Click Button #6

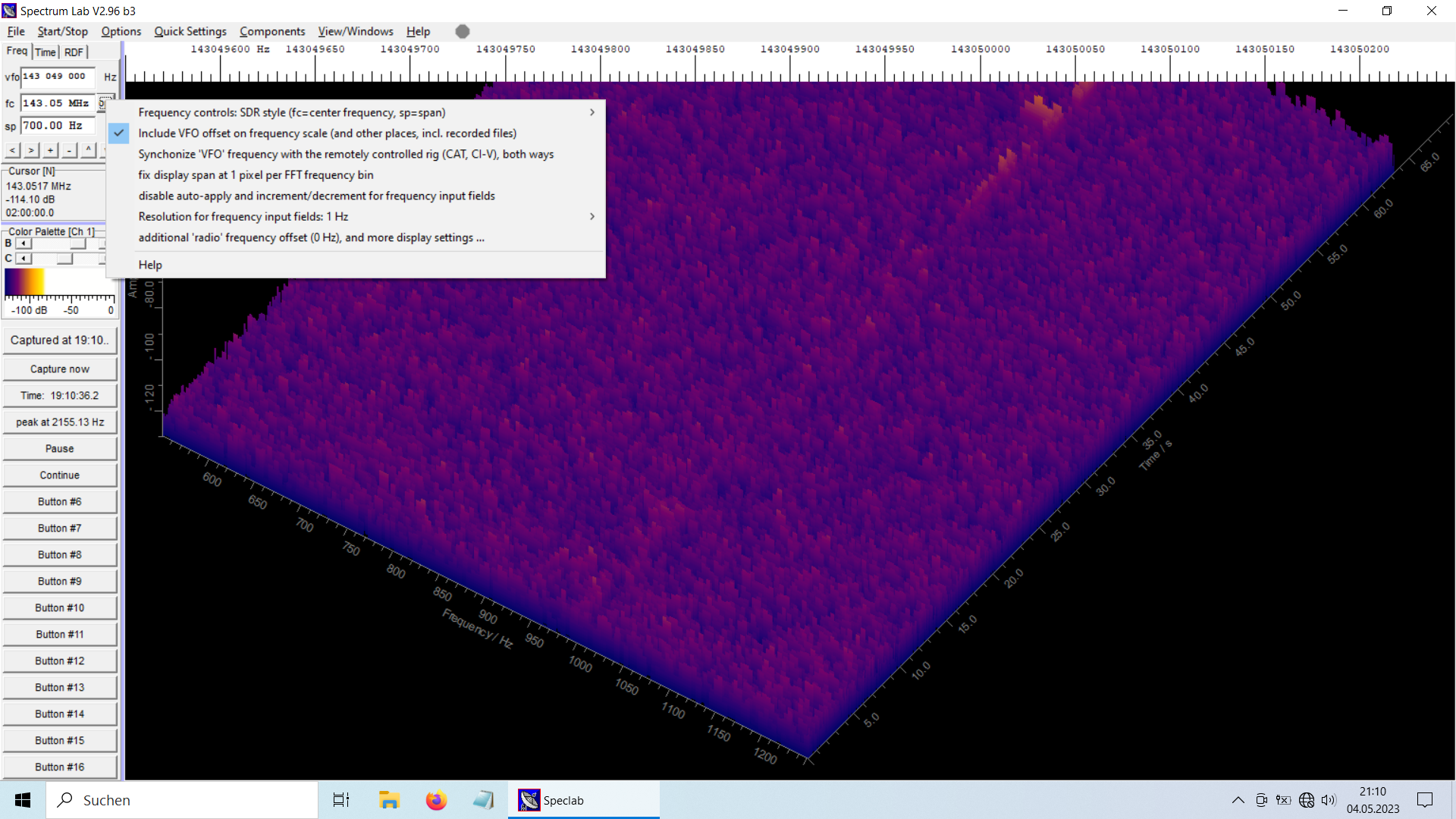[60, 502]
